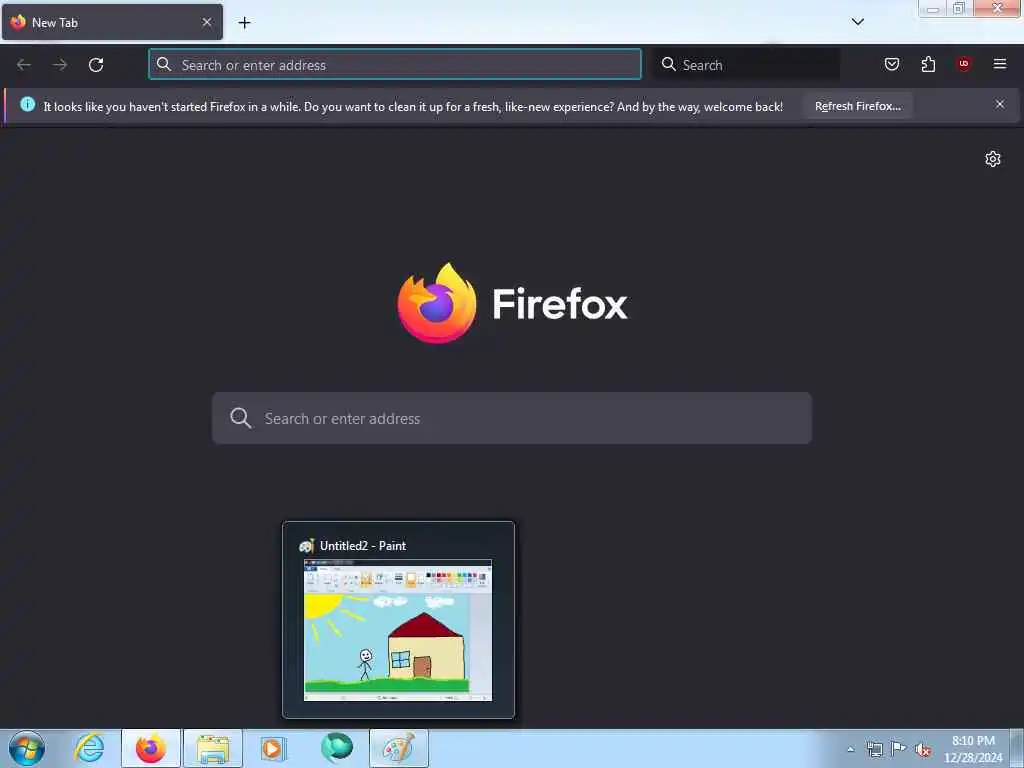Show hidden system tray icons

pos(850,749)
